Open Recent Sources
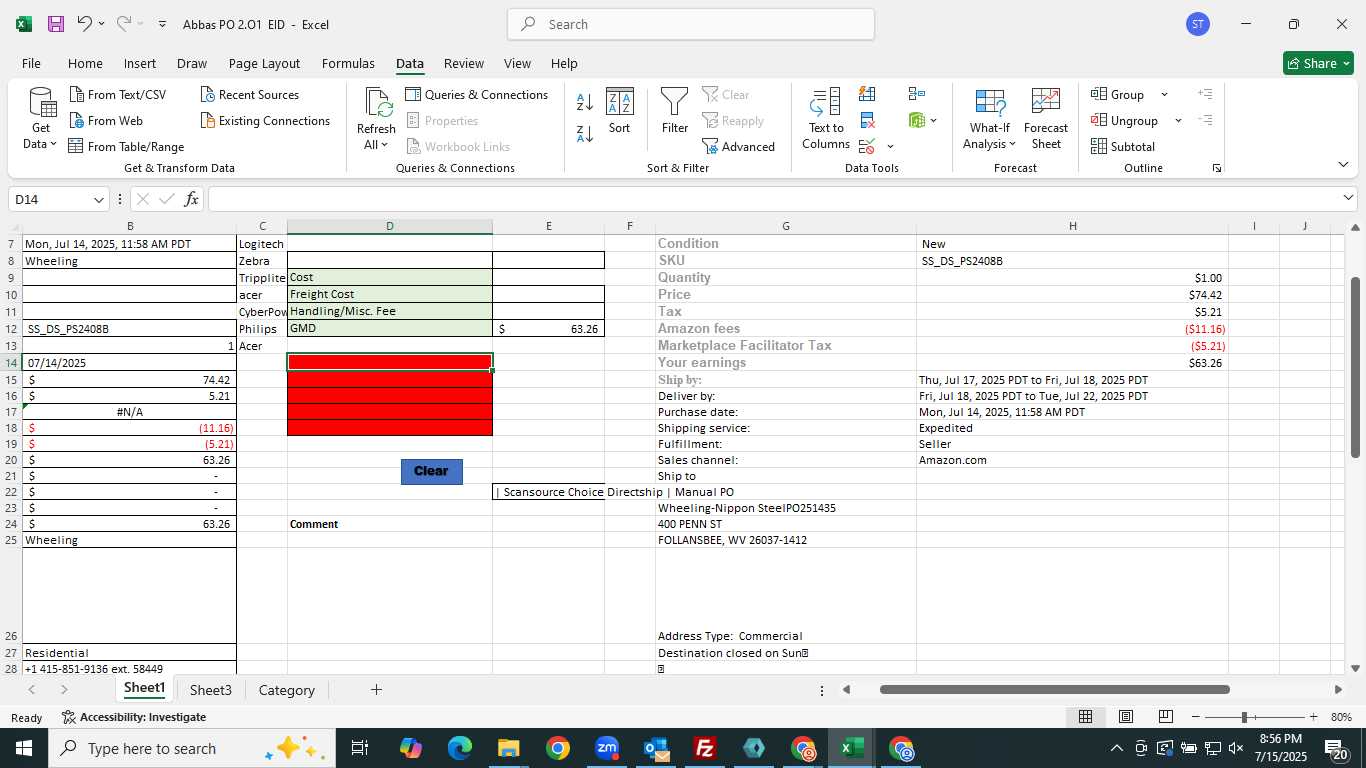The image size is (1366, 768). coord(249,94)
